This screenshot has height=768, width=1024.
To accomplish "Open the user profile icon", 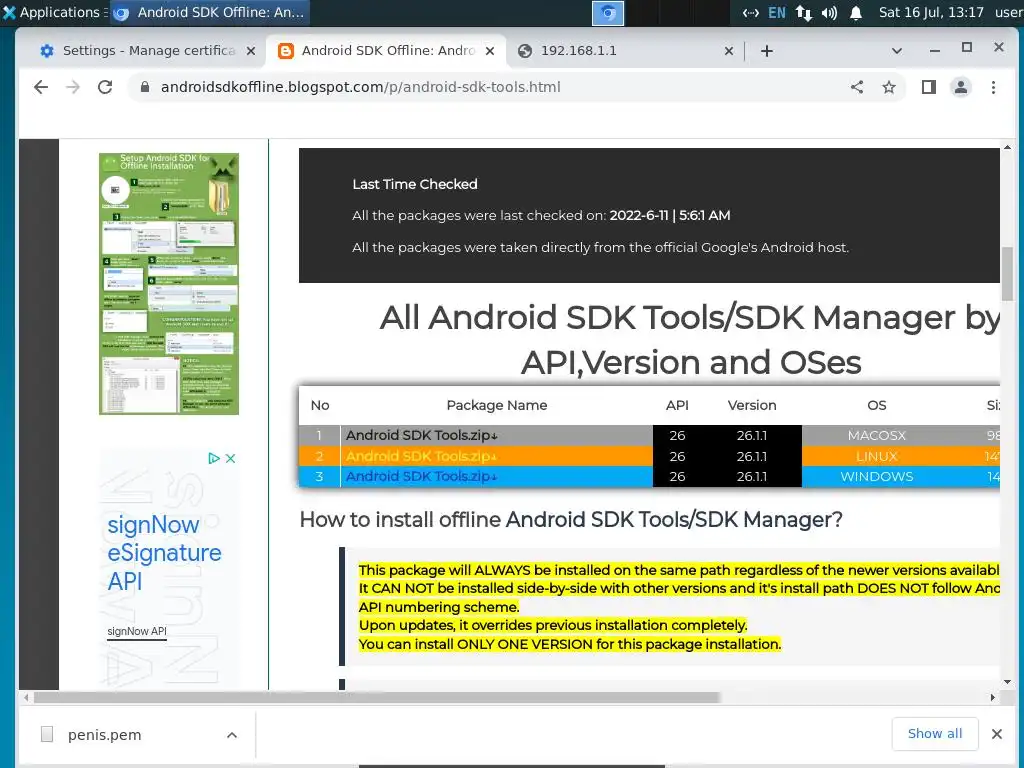I will [961, 87].
